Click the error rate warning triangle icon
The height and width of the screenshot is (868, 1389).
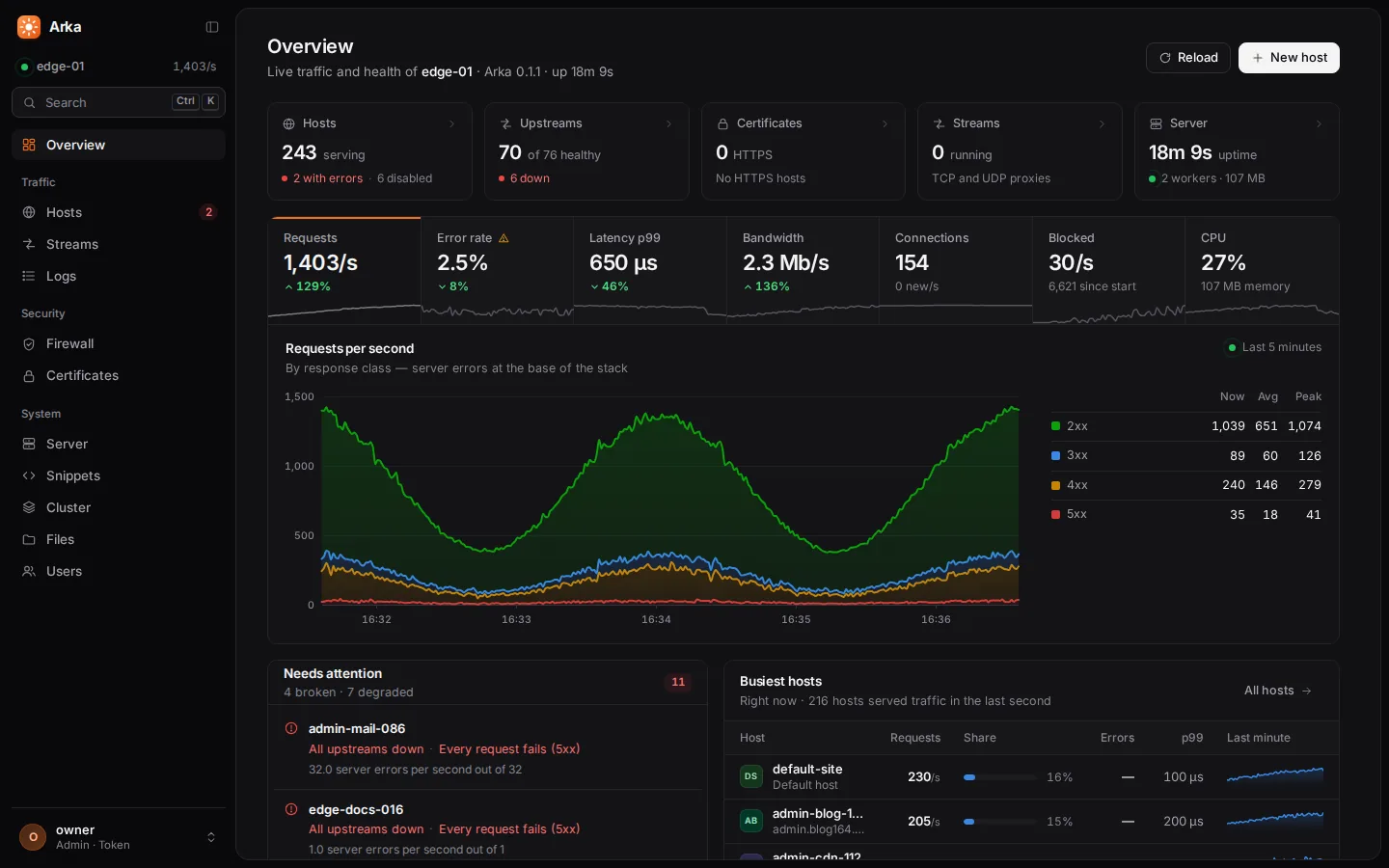[x=504, y=238]
